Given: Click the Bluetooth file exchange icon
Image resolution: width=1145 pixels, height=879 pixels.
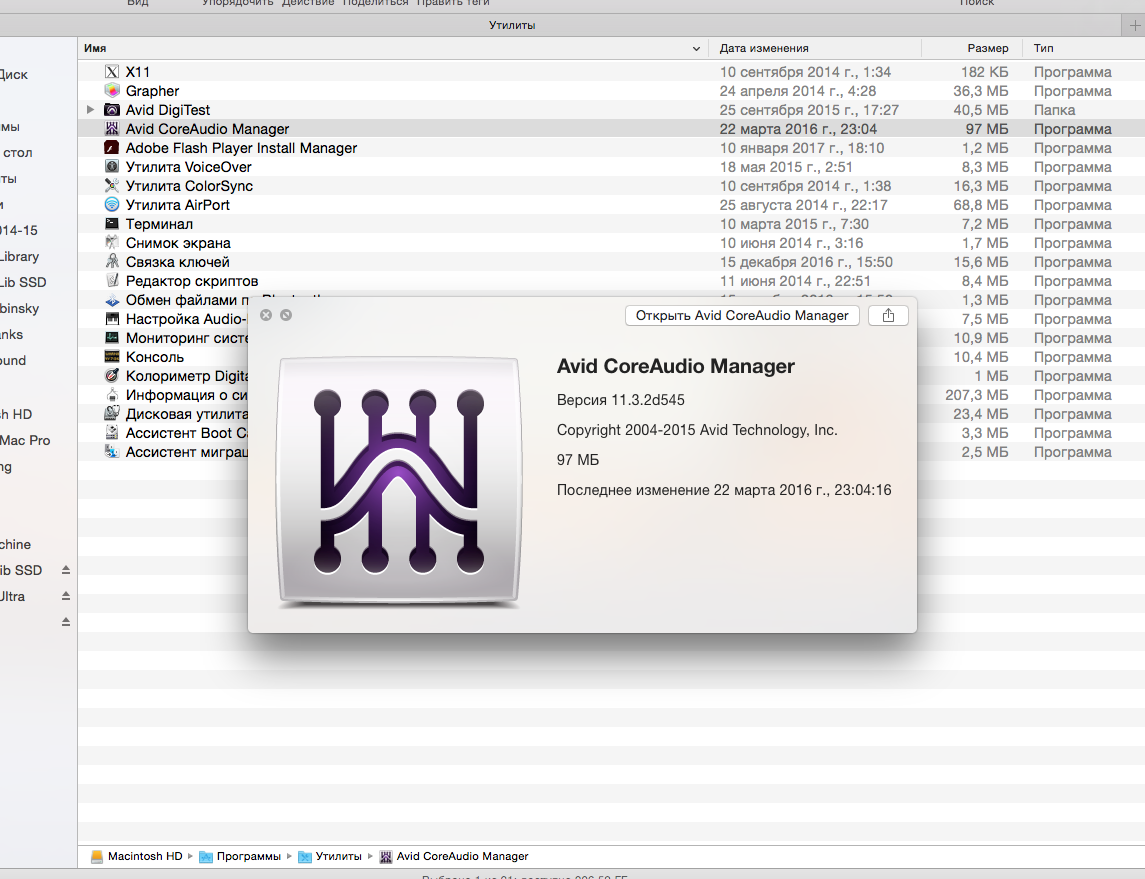Looking at the screenshot, I should [x=112, y=300].
